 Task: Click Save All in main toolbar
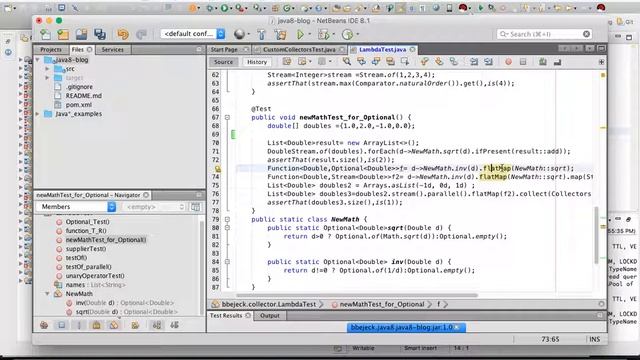click(100, 35)
